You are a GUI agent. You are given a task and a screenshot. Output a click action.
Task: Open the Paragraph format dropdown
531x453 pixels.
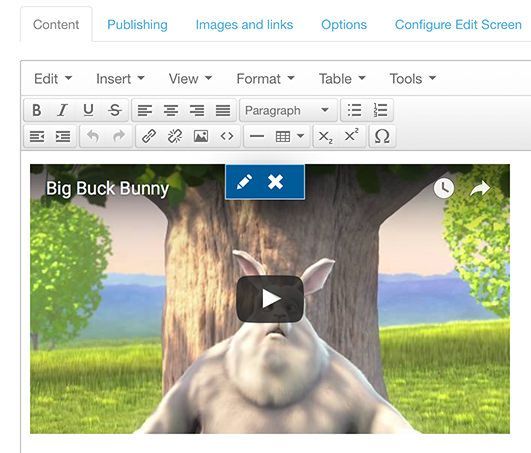(288, 110)
